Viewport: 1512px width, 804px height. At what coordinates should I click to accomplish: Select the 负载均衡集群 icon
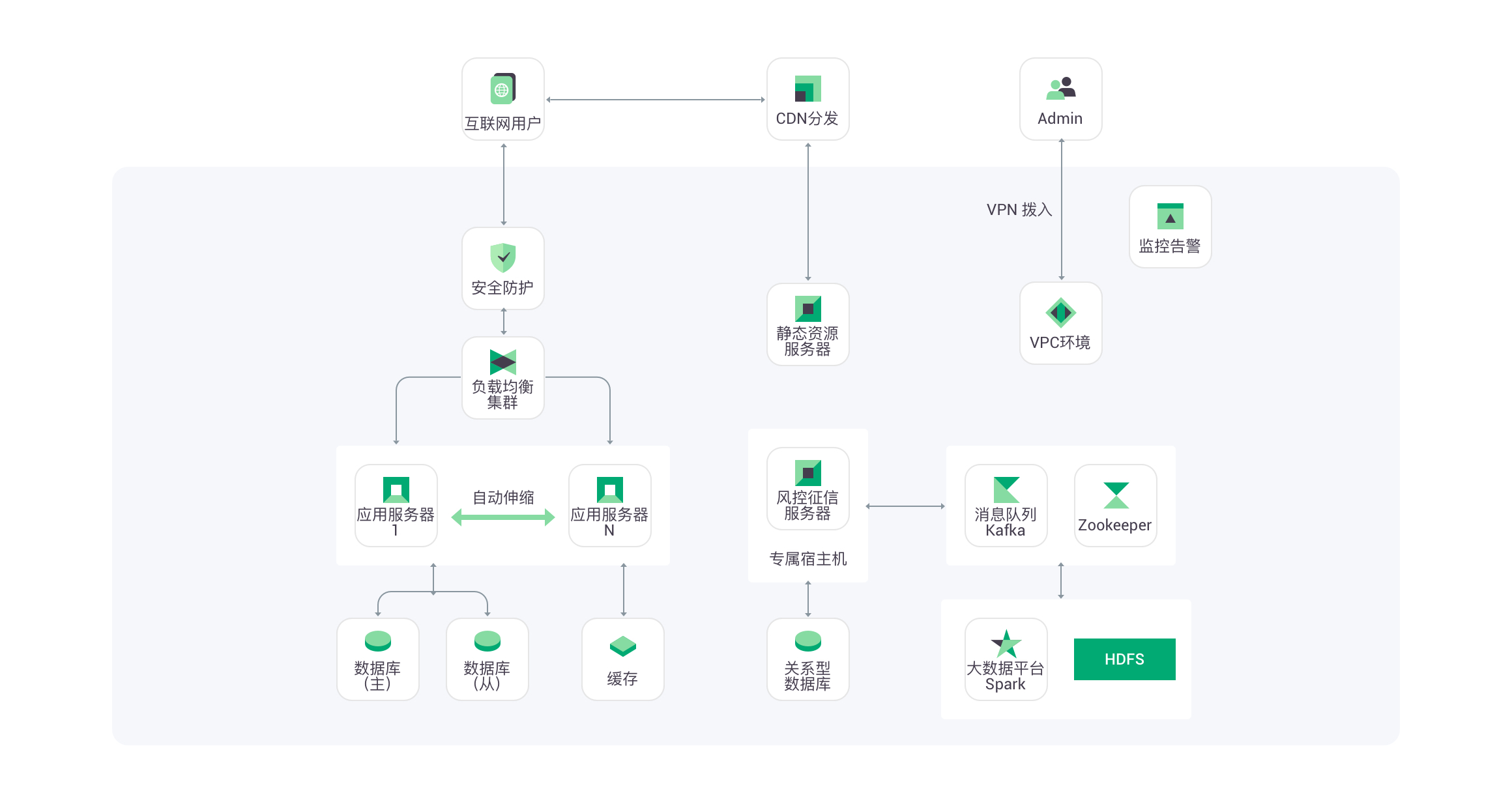click(x=503, y=362)
